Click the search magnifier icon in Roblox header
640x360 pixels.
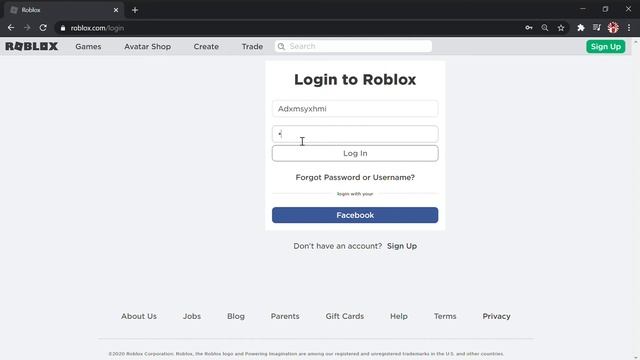point(281,47)
